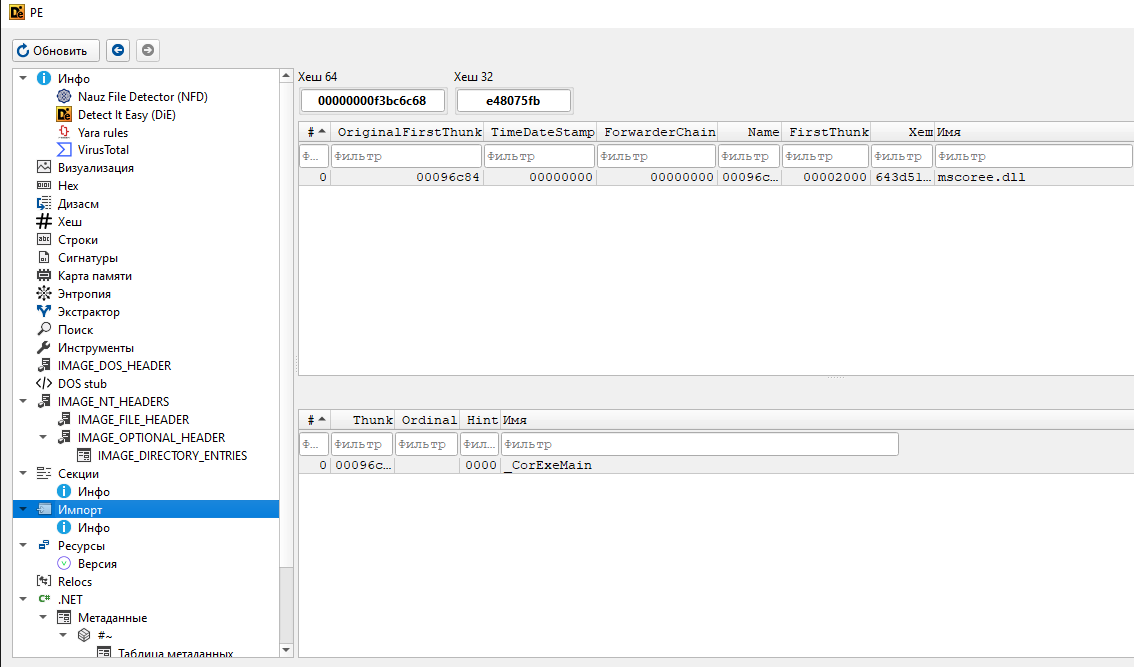This screenshot has width=1134, height=667.
Task: Click tree scrollbar down arrow
Action: pos(286,650)
